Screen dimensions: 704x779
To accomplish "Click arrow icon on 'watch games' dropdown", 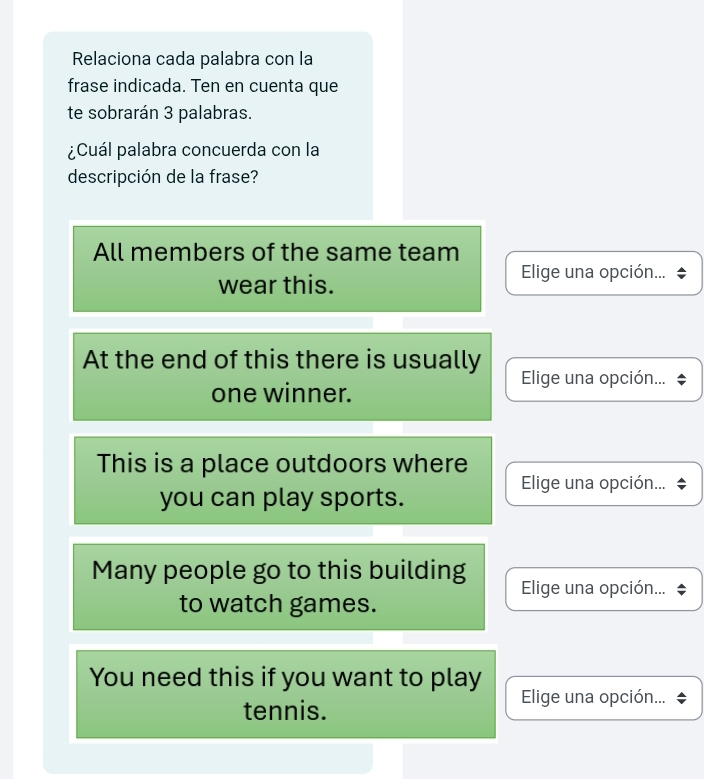I will point(682,588).
